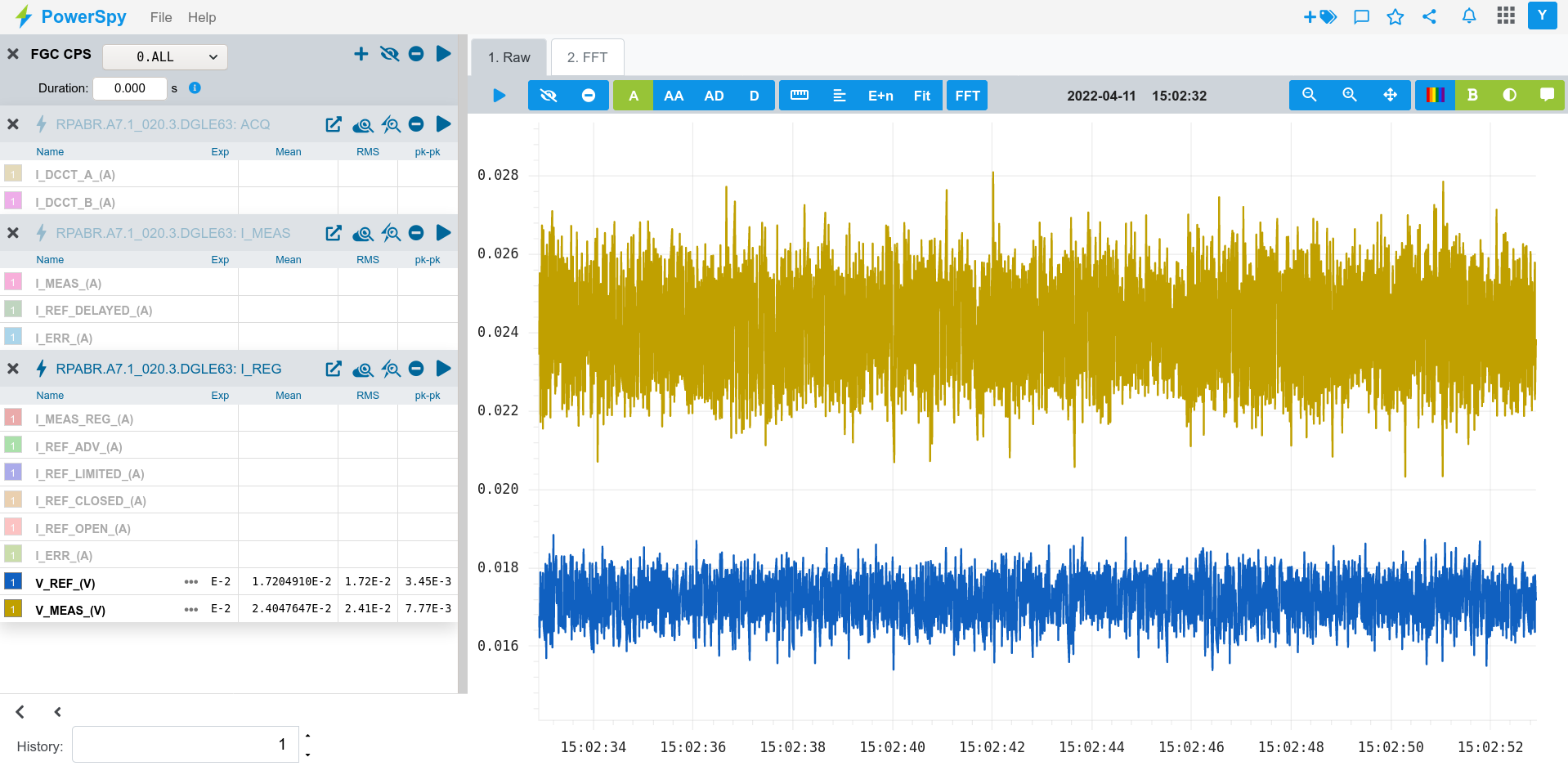This screenshot has height=766, width=1568.
Task: Open user account Y avatar
Action: pyautogui.click(x=1542, y=16)
